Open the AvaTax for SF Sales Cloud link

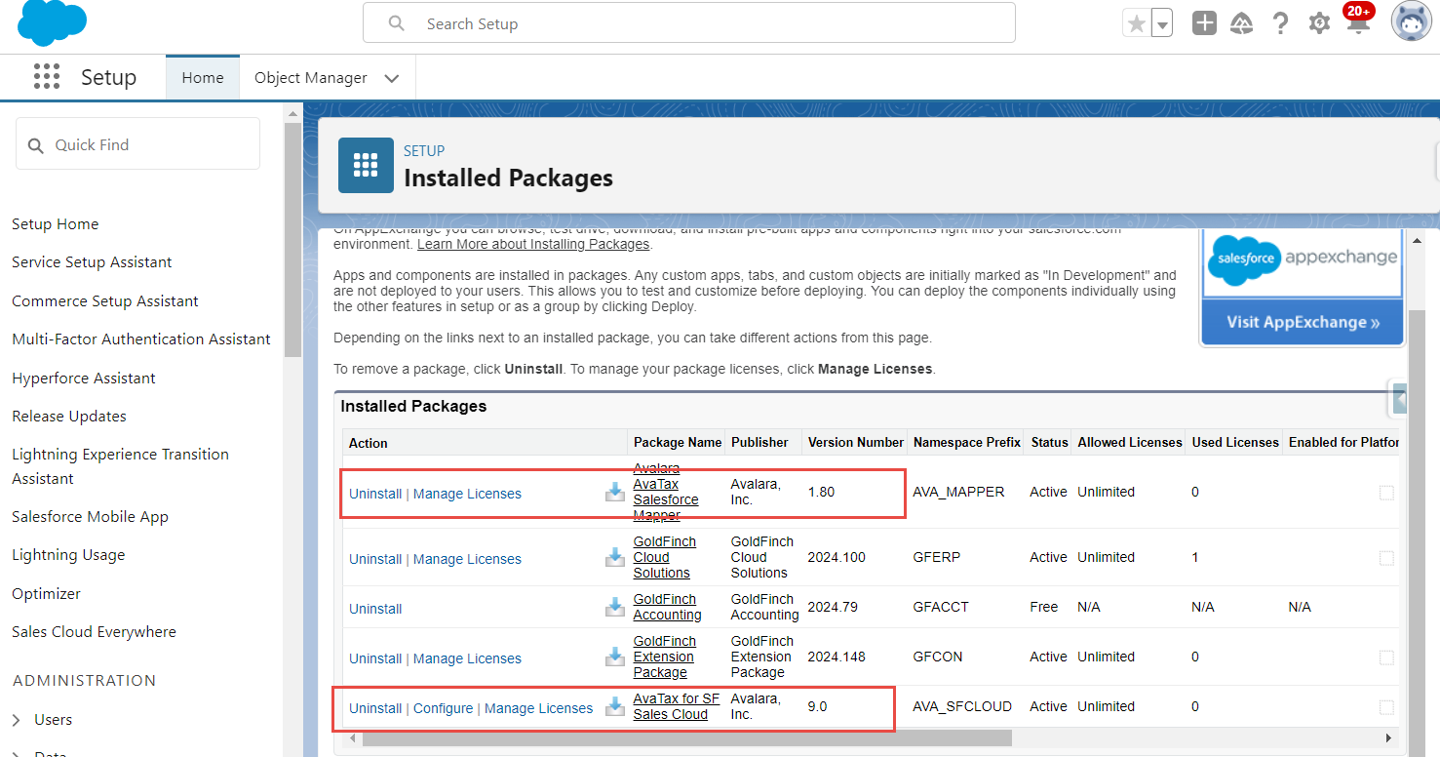click(x=676, y=706)
